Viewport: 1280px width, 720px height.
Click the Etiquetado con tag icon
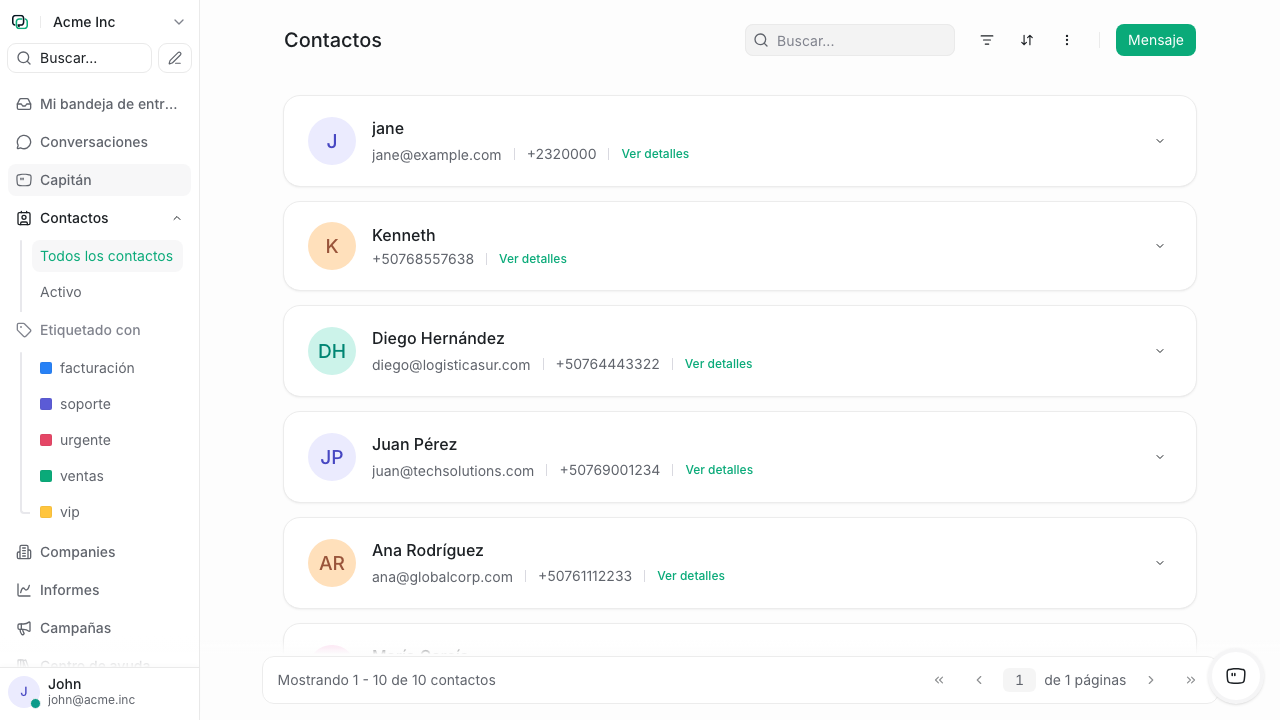pyautogui.click(x=22, y=330)
